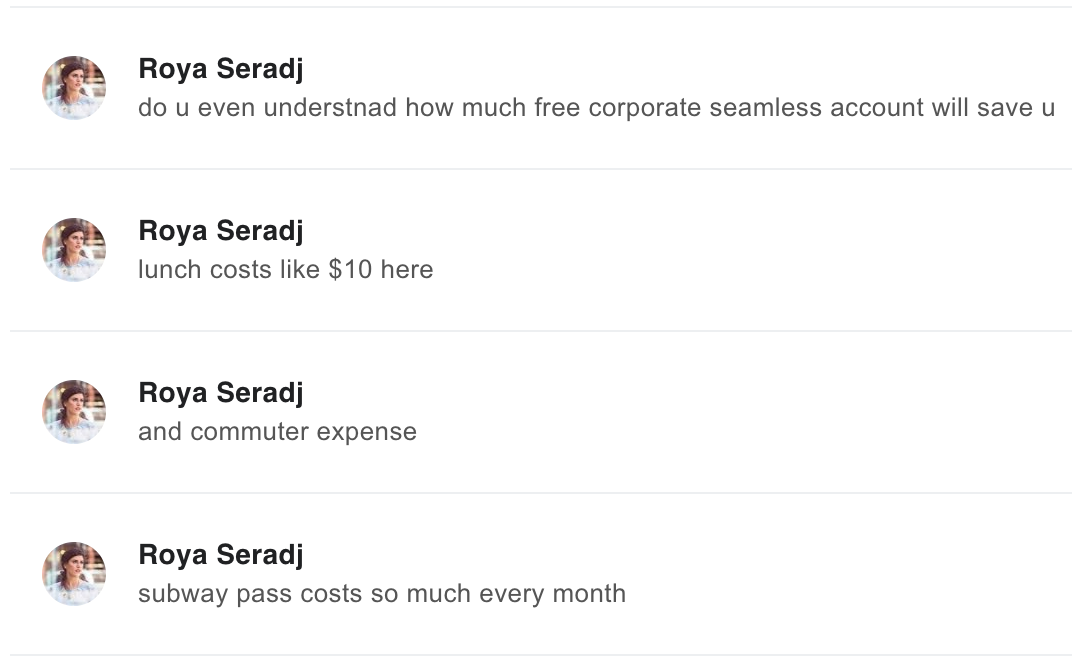Click the avatar next to the lunch costs message
1072x662 pixels.
[x=74, y=250]
